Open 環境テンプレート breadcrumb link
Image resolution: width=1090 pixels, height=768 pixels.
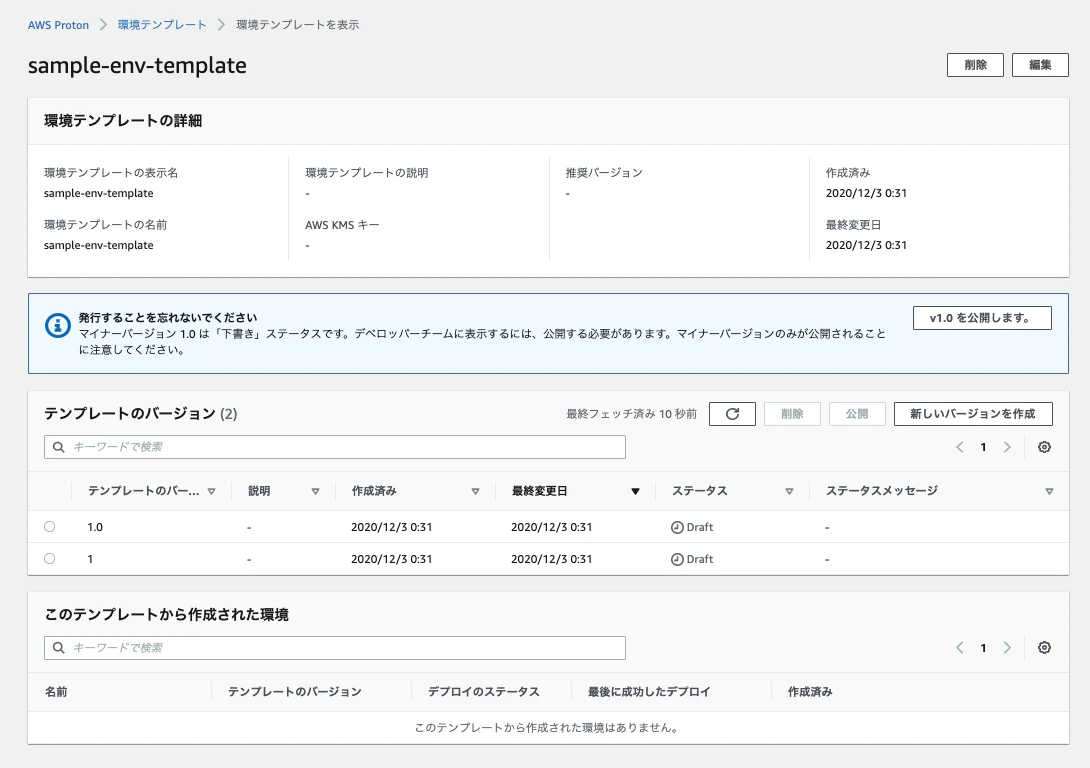pos(162,25)
